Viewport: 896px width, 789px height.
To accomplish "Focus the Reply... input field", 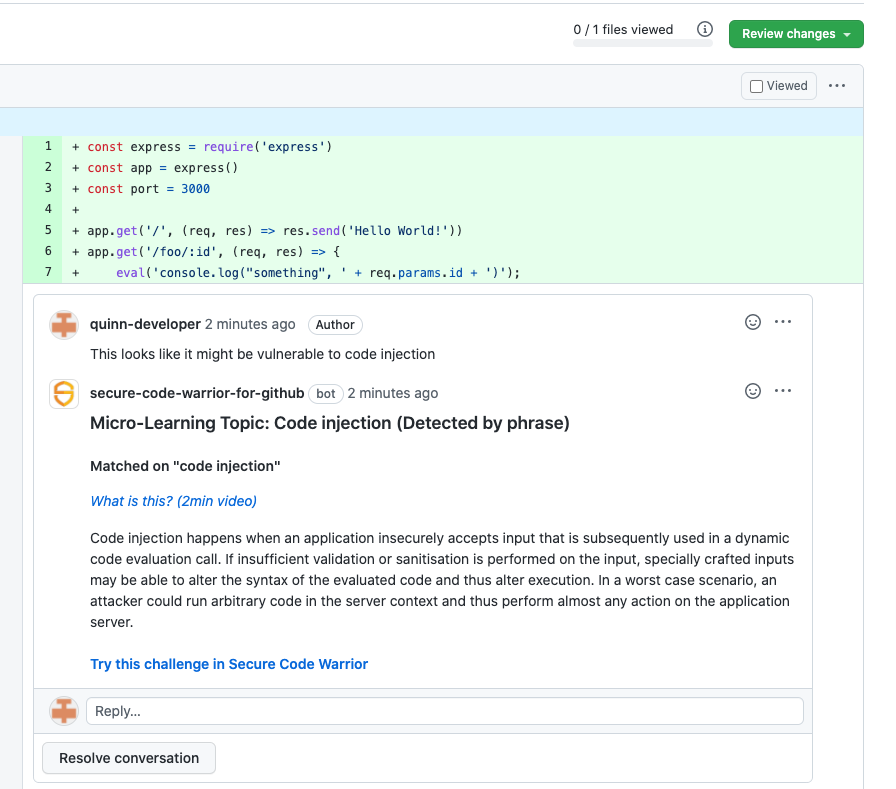I will tap(445, 711).
